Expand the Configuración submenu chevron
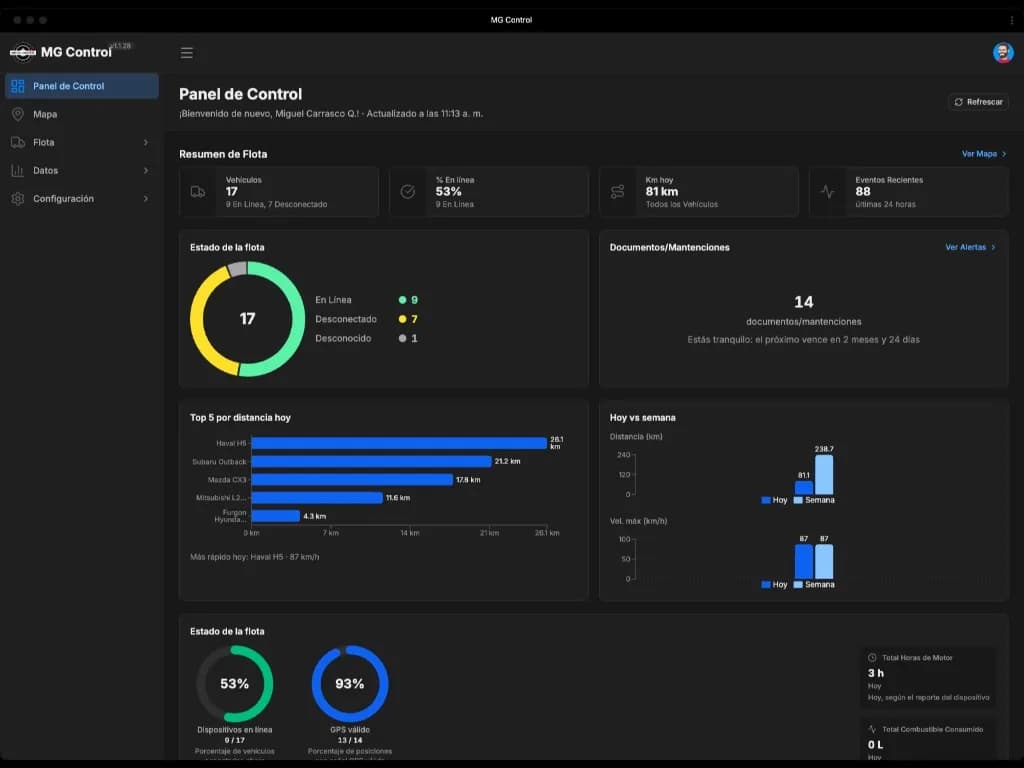 coord(146,199)
